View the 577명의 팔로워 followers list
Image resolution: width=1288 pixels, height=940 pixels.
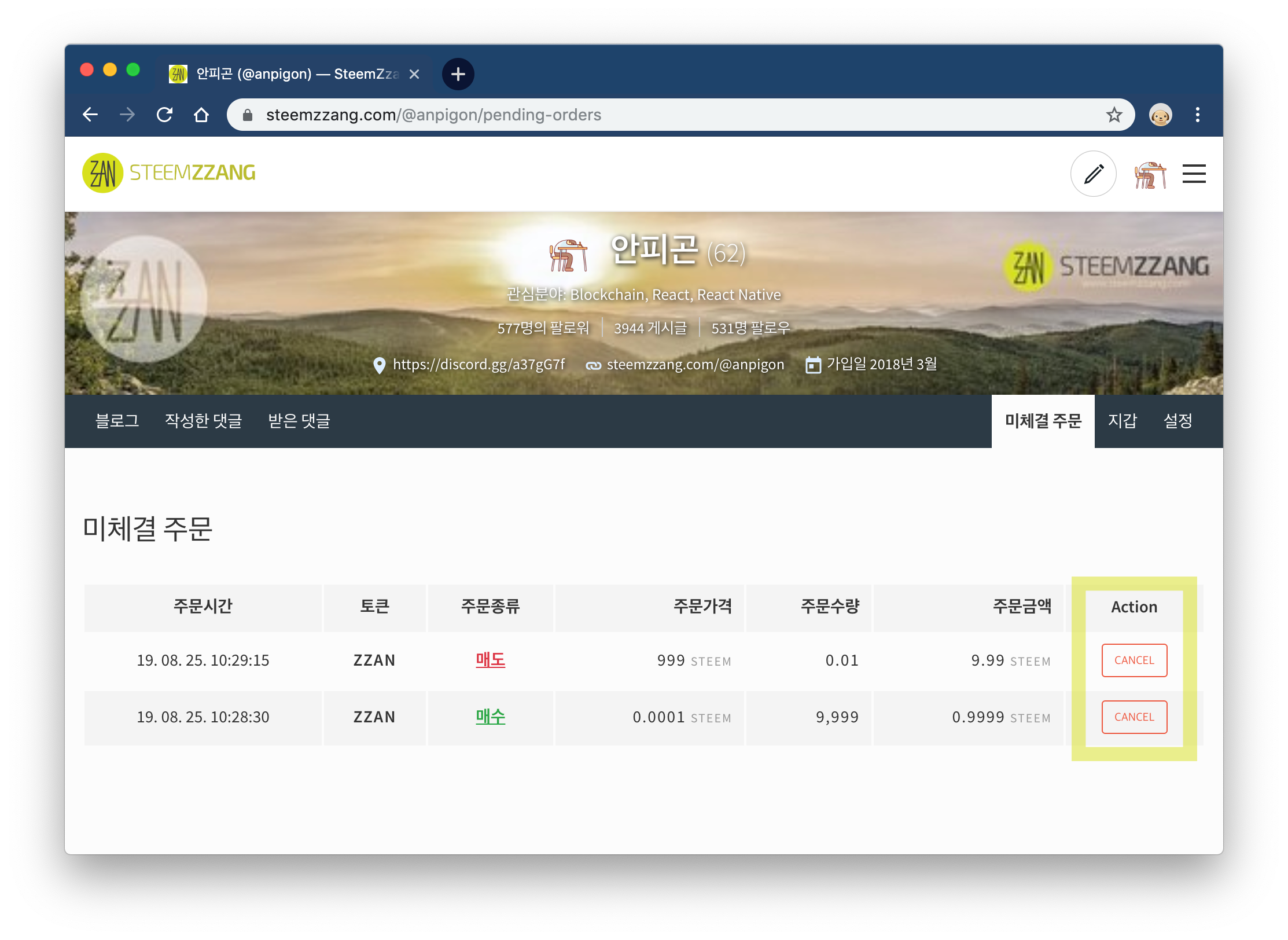(x=543, y=328)
